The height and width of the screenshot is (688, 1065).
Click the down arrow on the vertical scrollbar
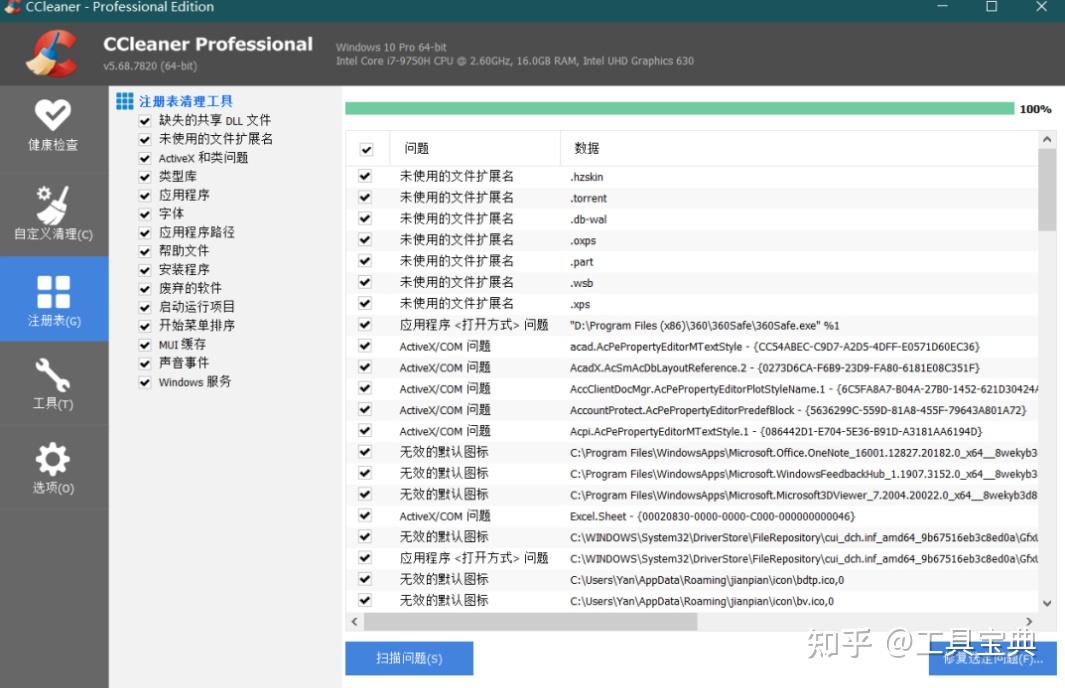[1047, 601]
